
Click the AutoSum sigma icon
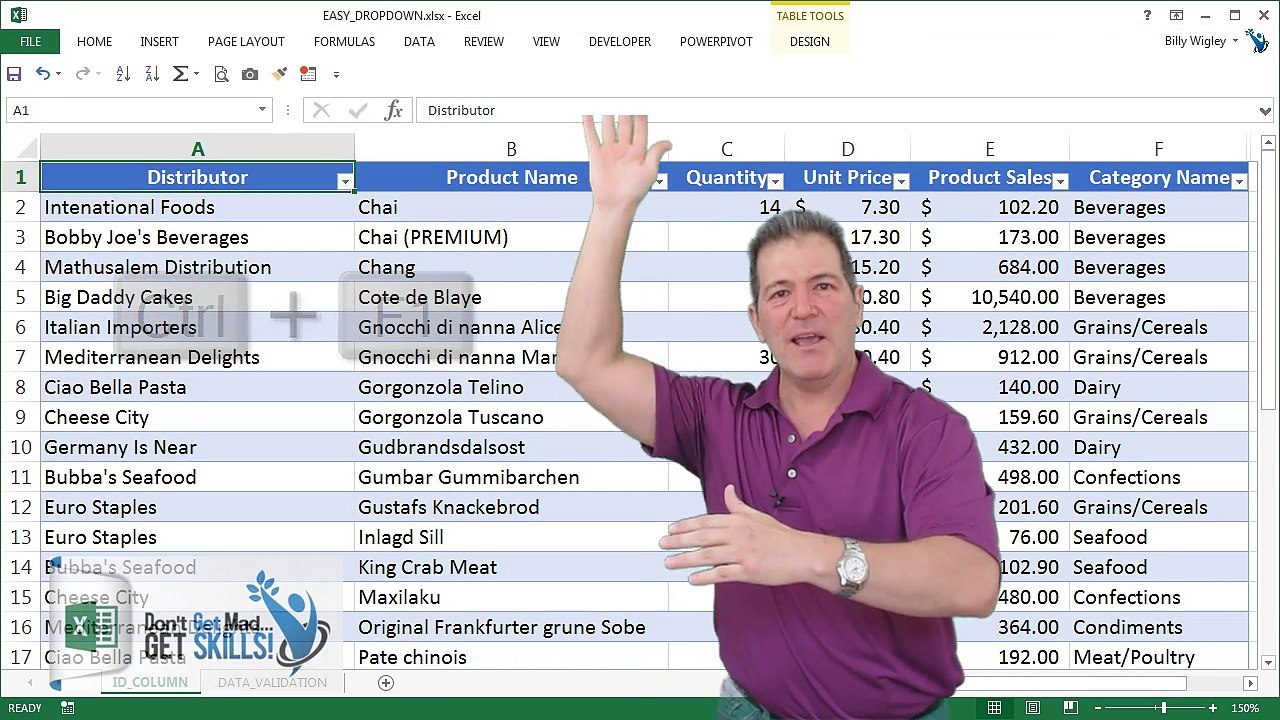click(180, 74)
